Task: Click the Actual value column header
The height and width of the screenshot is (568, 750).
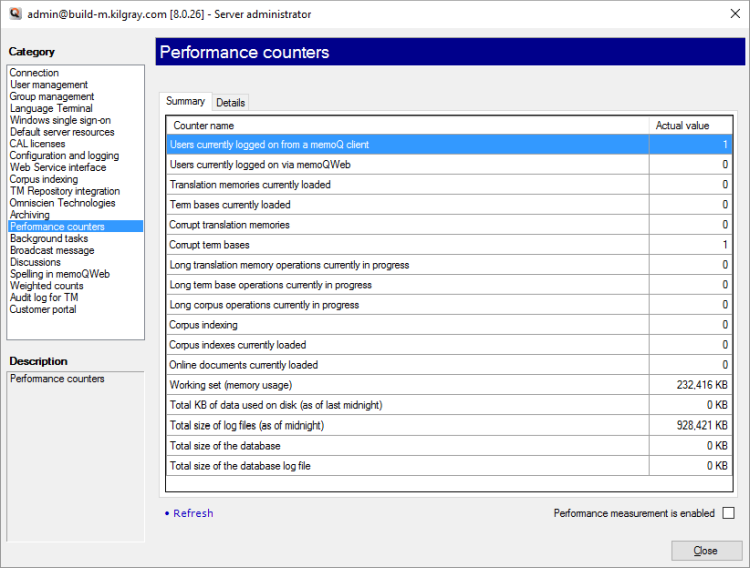Action: (682, 126)
